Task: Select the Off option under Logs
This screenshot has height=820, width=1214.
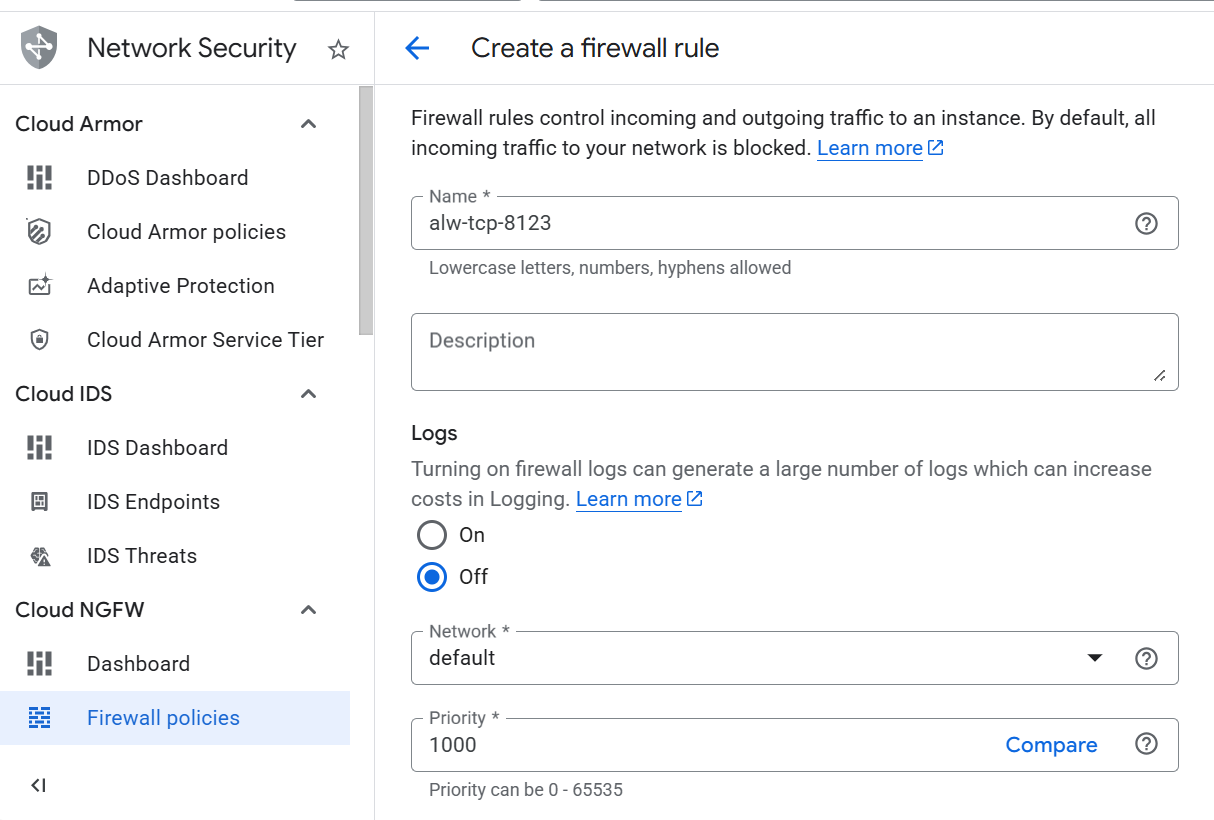Action: coord(431,576)
